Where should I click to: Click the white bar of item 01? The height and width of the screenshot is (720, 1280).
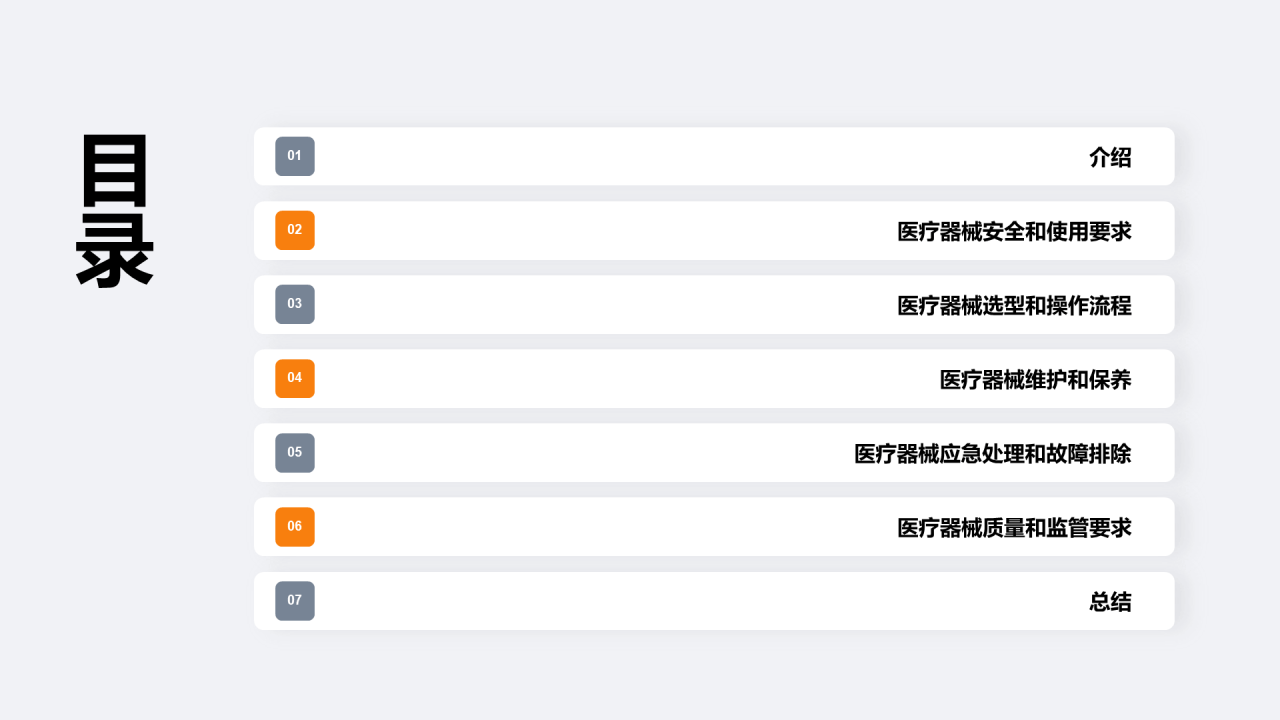click(714, 156)
